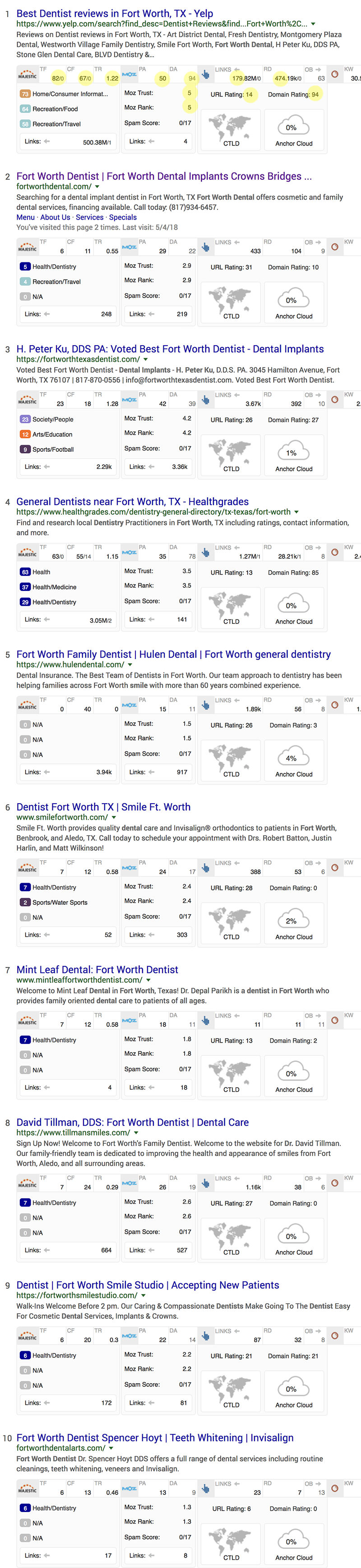Click the 'Sports/Football' topic in H. Peter Ku result
361x1568 pixels.
click(54, 449)
